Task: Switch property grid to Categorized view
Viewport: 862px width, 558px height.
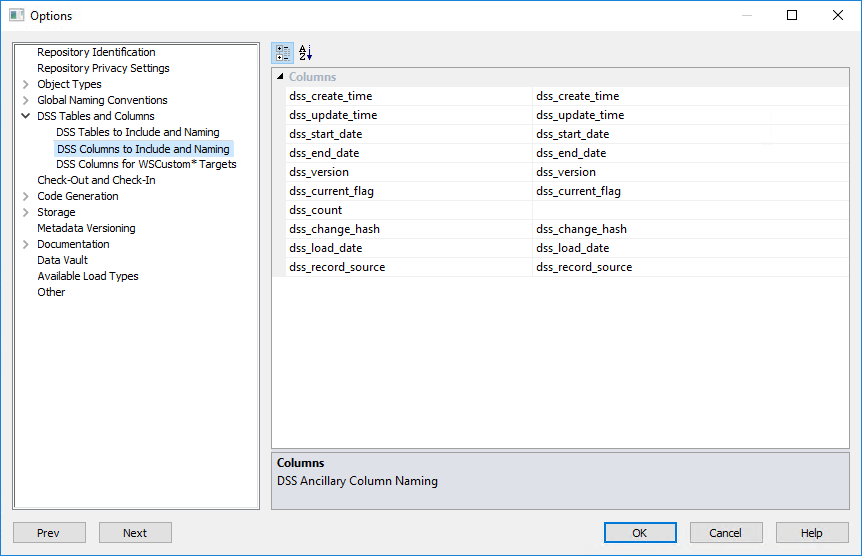Action: click(x=283, y=53)
